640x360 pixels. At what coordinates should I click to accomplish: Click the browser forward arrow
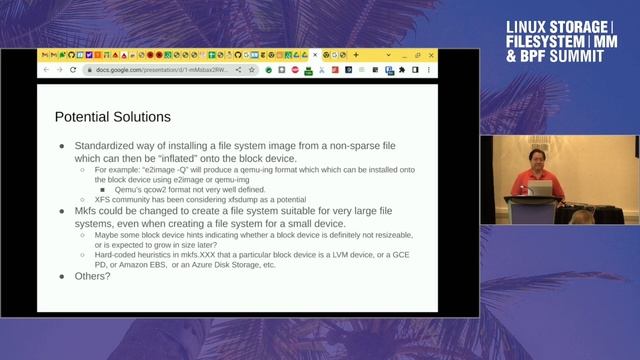coord(60,70)
